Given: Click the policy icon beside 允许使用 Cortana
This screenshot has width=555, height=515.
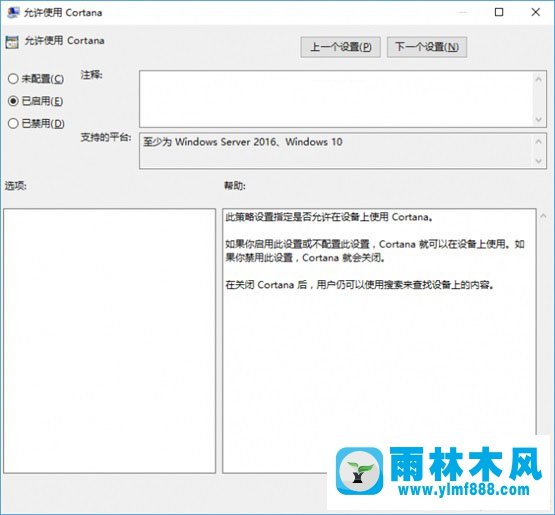Looking at the screenshot, I should tap(12, 42).
